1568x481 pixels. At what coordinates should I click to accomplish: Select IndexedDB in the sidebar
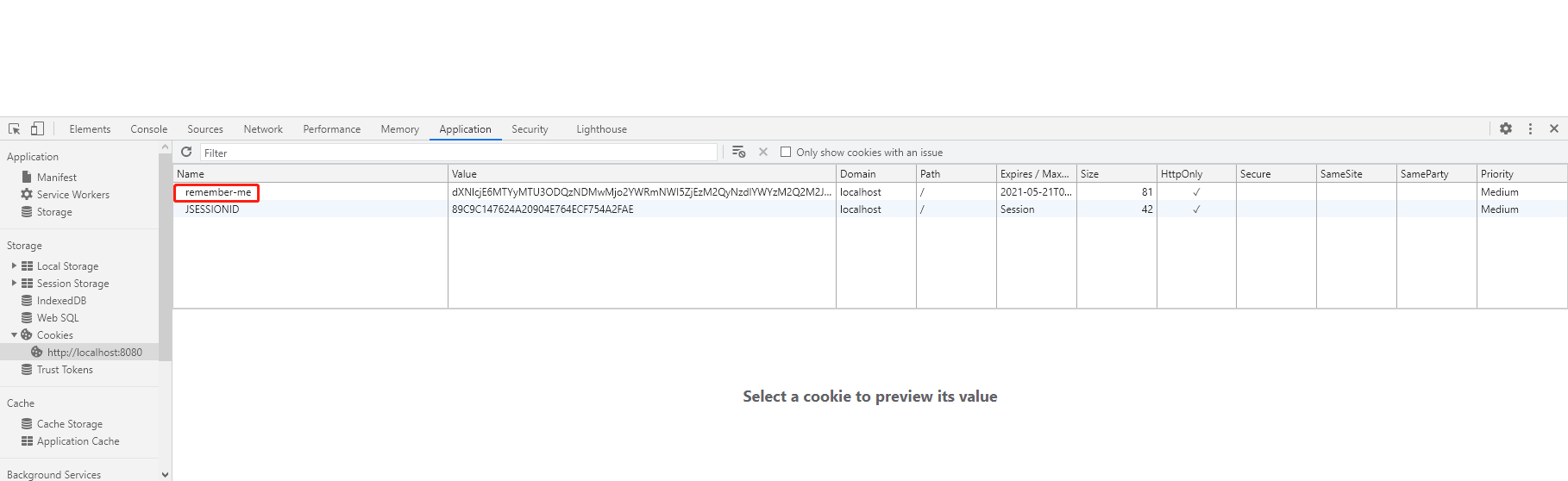61,300
